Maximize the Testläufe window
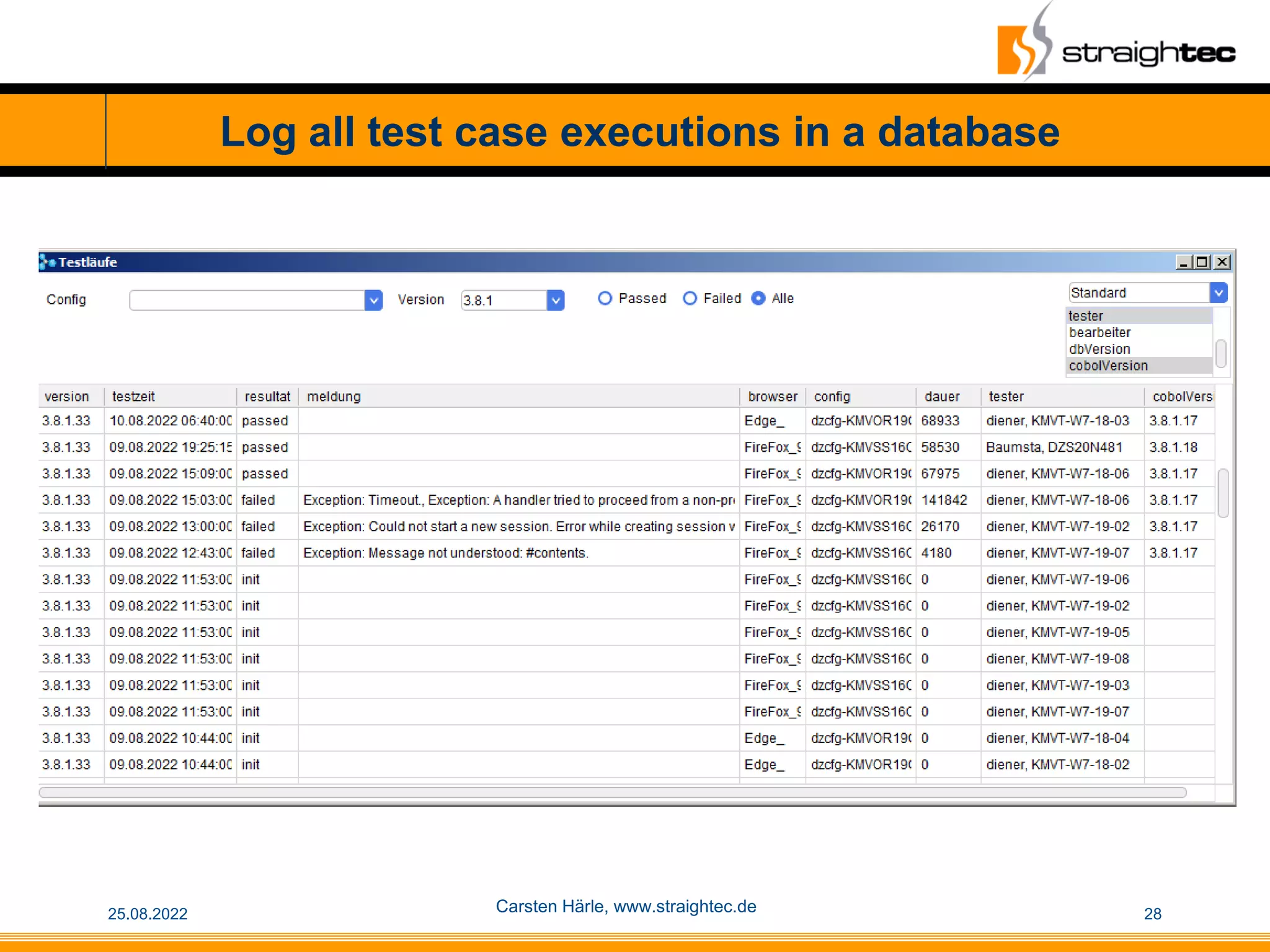Screen dimensions: 1270x952 (1202, 262)
